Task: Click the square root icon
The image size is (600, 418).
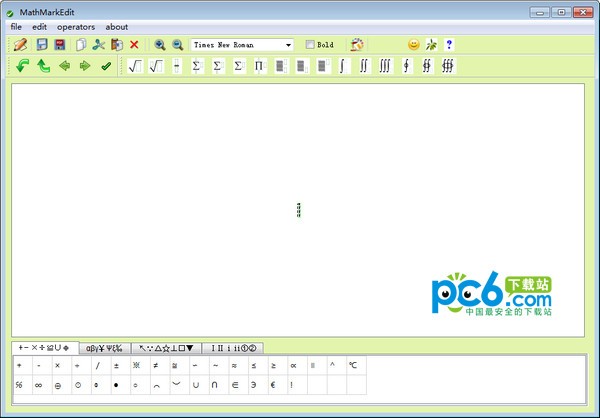Action: click(x=135, y=66)
